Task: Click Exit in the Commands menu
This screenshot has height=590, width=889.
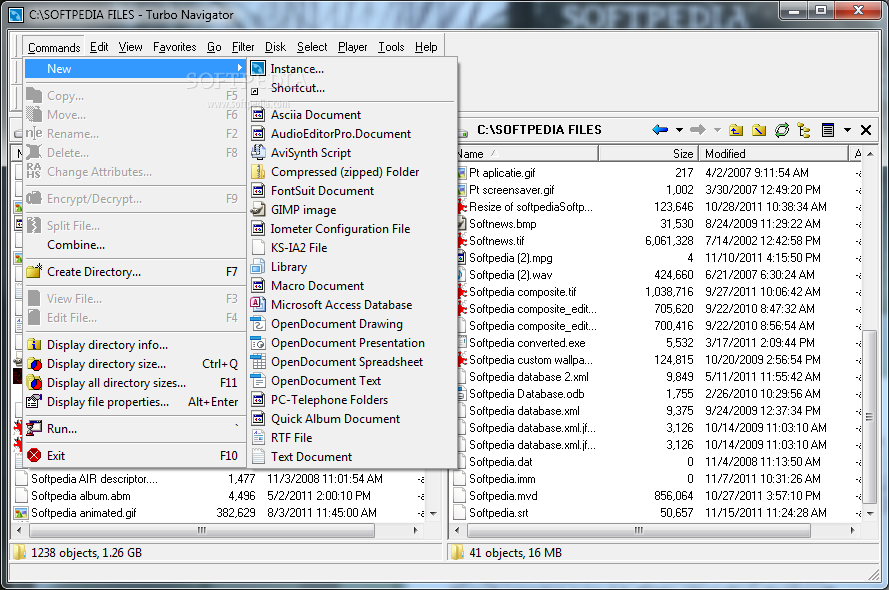Action: [135, 456]
